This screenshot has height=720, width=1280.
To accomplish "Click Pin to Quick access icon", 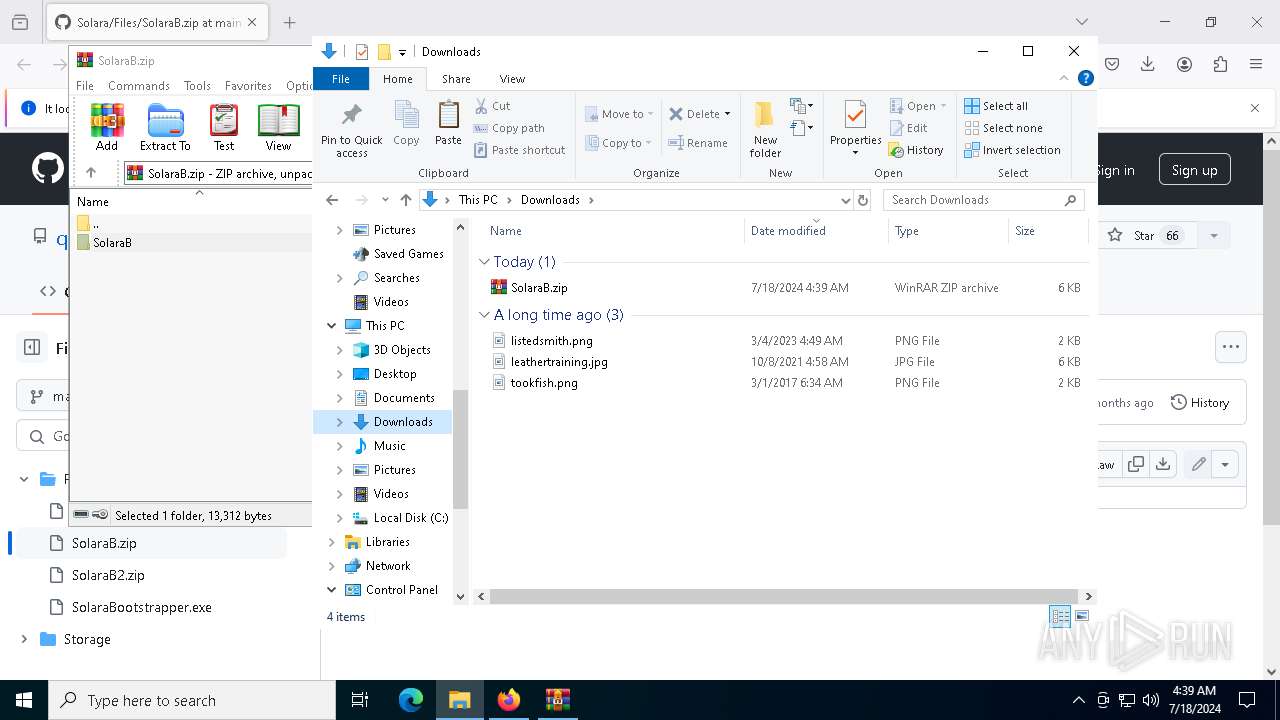I will pyautogui.click(x=351, y=129).
